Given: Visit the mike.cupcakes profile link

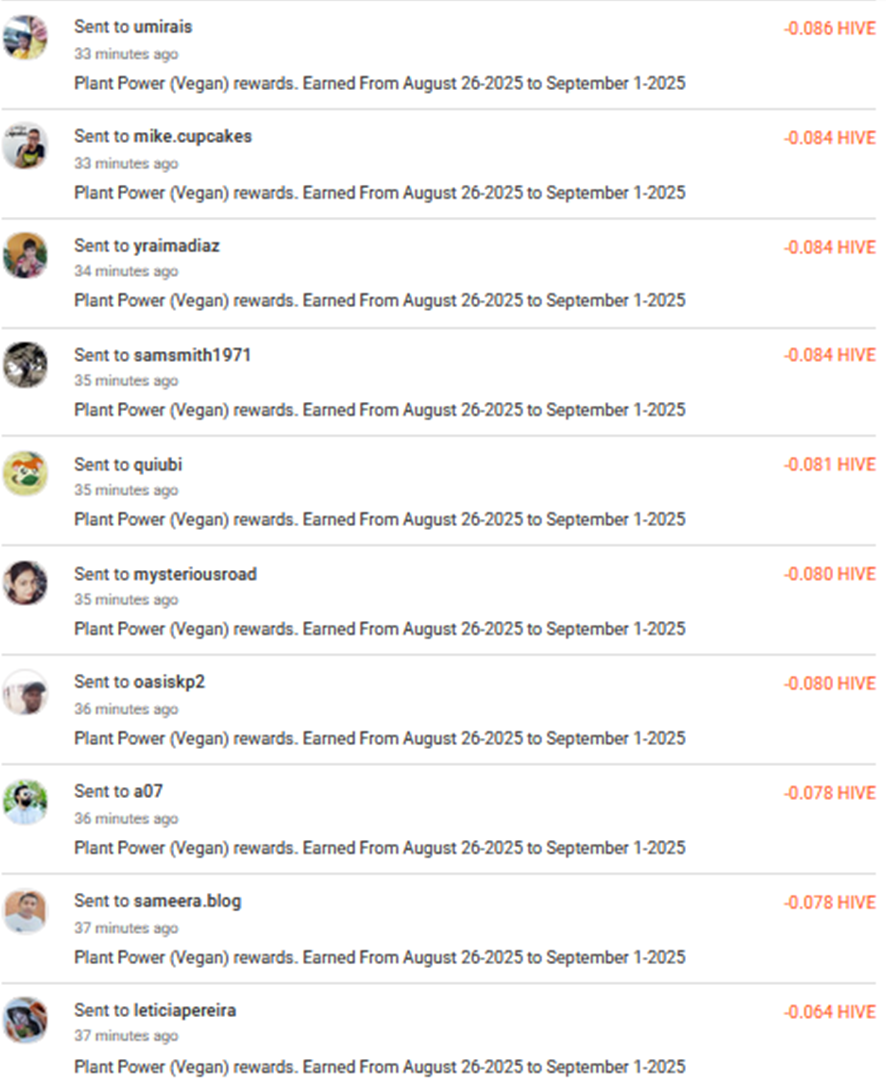Looking at the screenshot, I should click(193, 136).
